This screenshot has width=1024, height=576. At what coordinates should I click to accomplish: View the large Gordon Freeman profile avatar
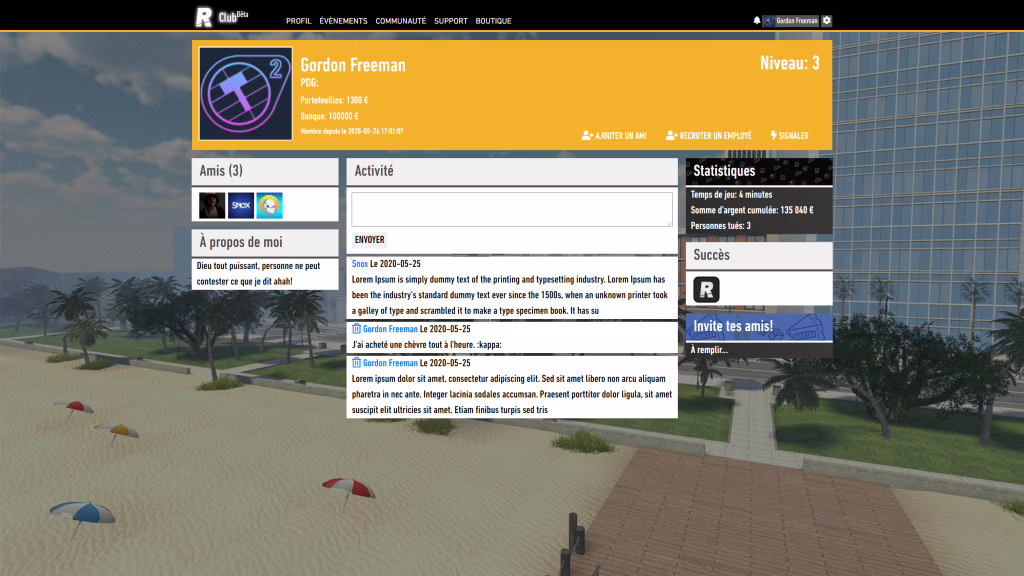click(x=246, y=93)
